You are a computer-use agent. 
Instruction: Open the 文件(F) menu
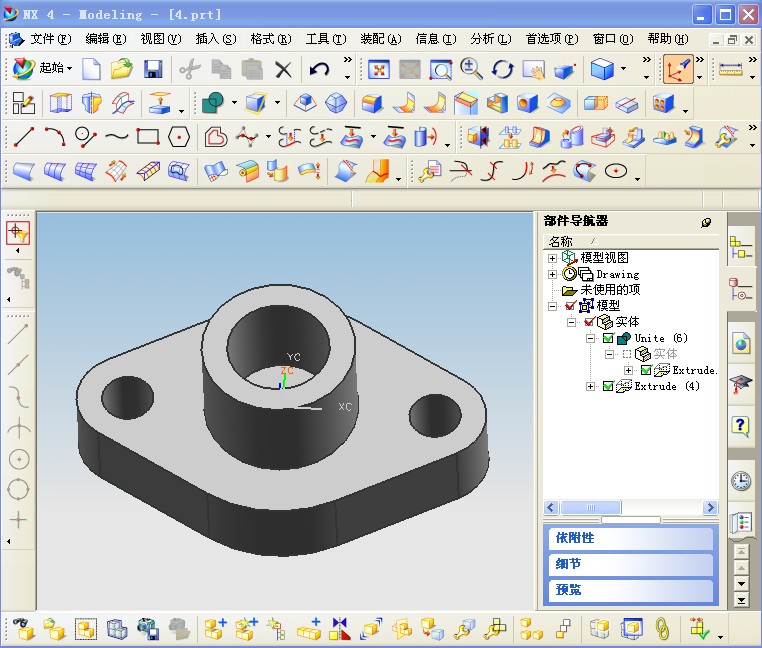coord(51,39)
